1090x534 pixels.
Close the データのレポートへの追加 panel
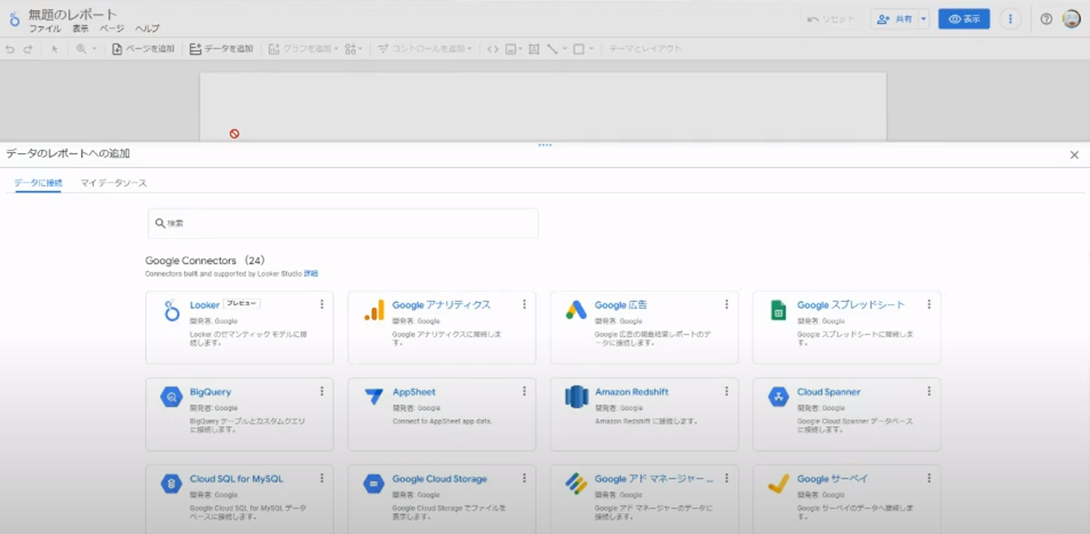pyautogui.click(x=1074, y=155)
